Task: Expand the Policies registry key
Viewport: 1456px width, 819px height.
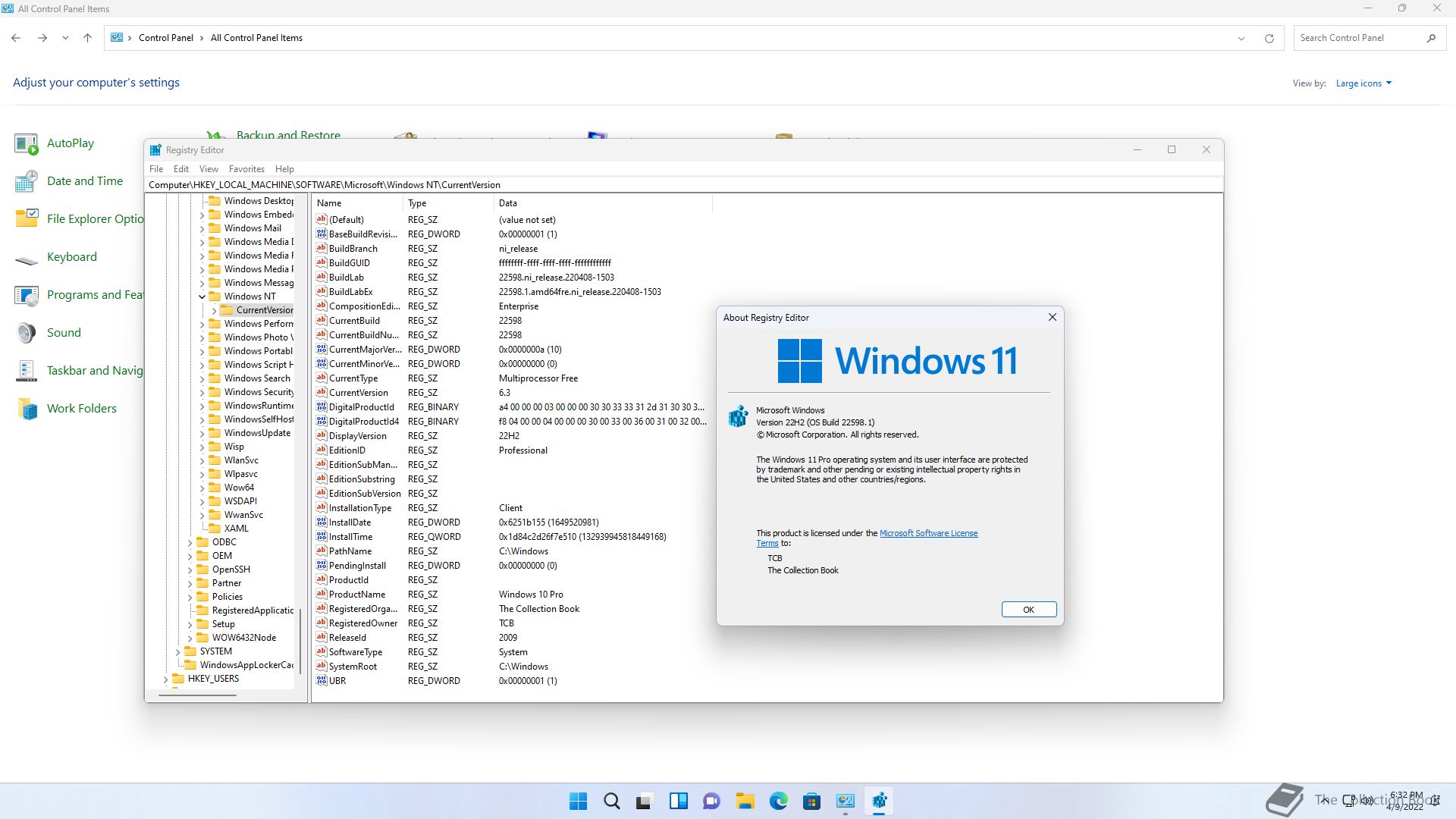Action: pos(190,597)
